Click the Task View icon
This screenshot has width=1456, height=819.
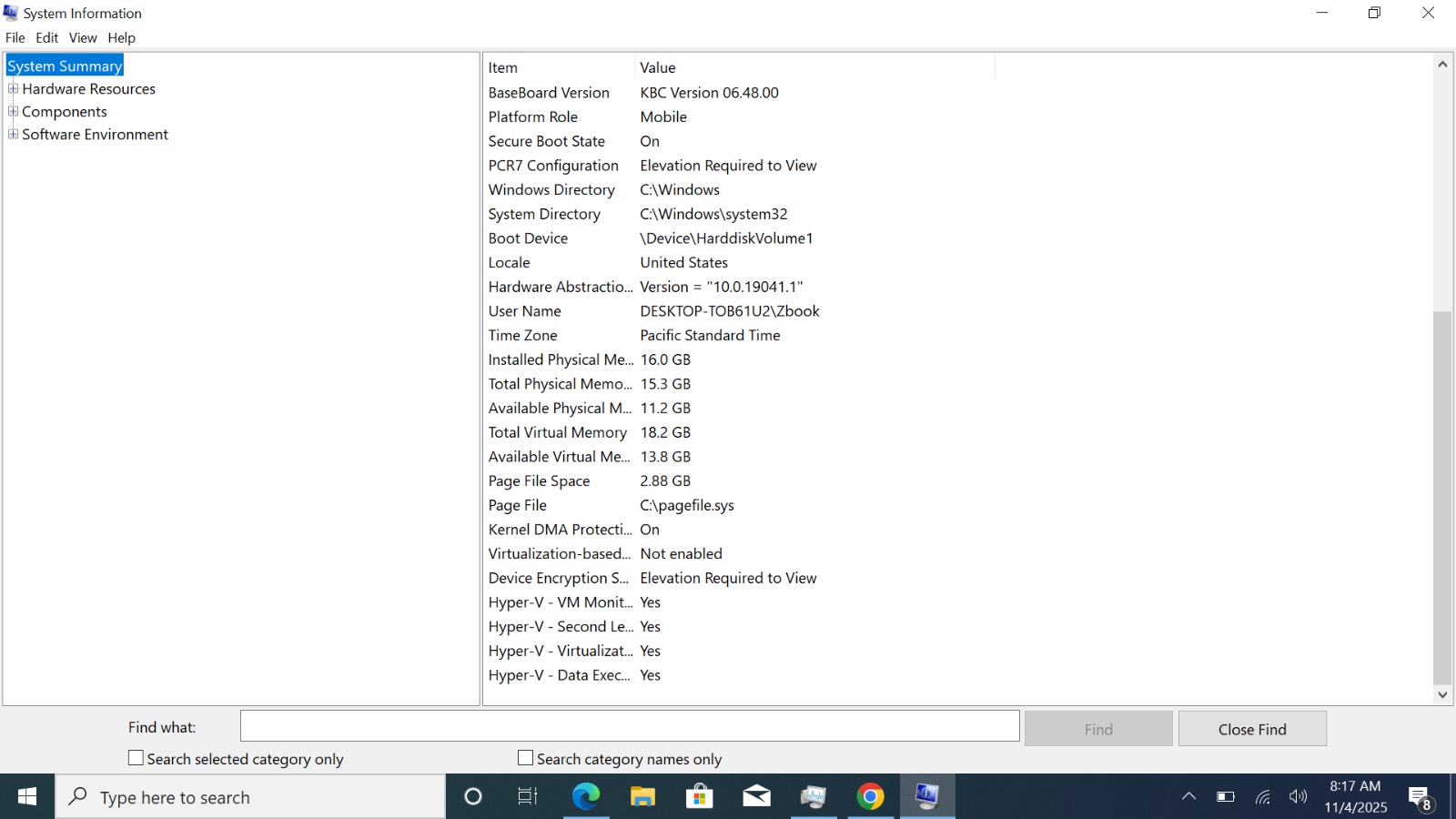528,797
